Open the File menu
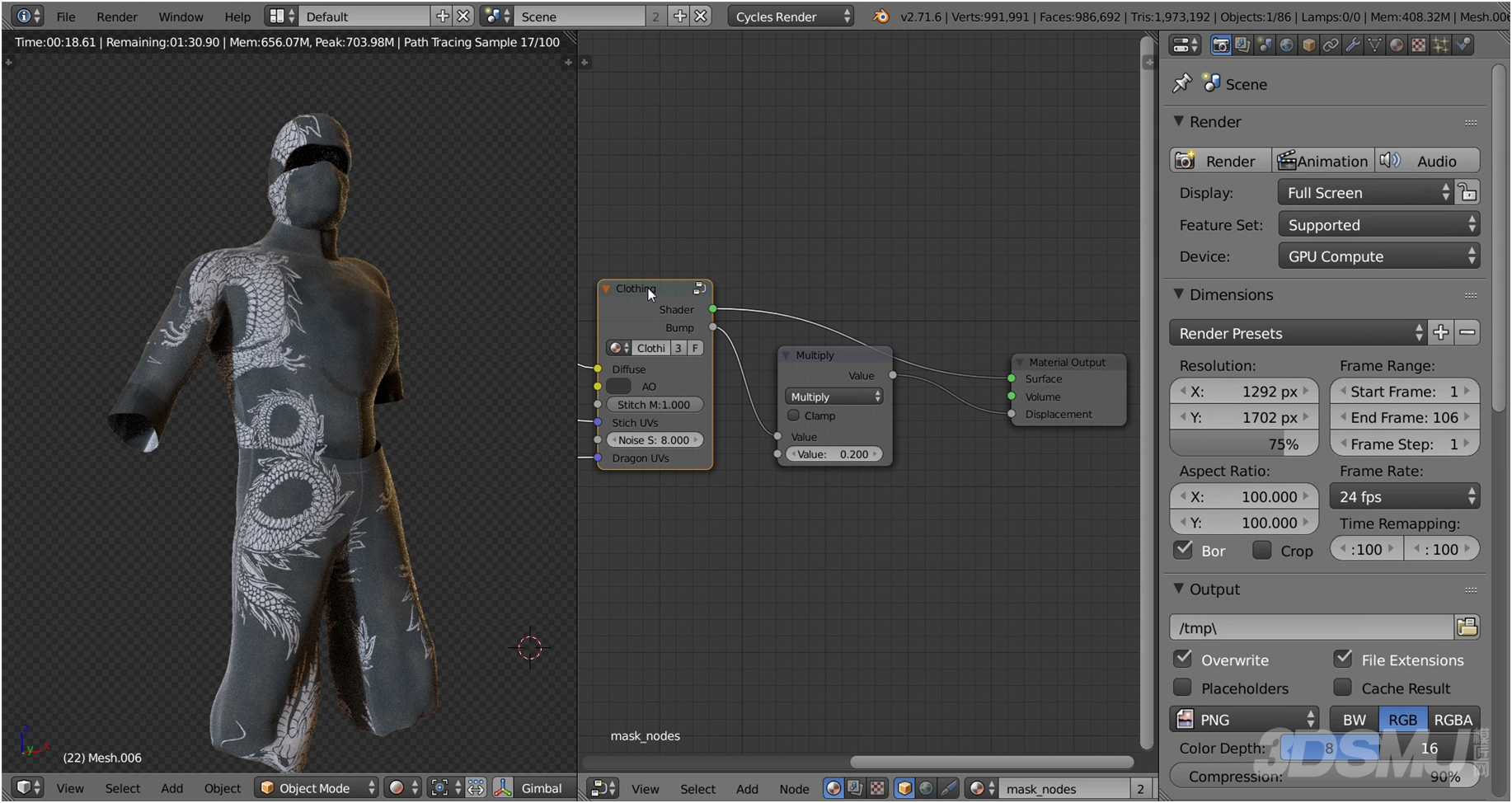 tap(66, 16)
